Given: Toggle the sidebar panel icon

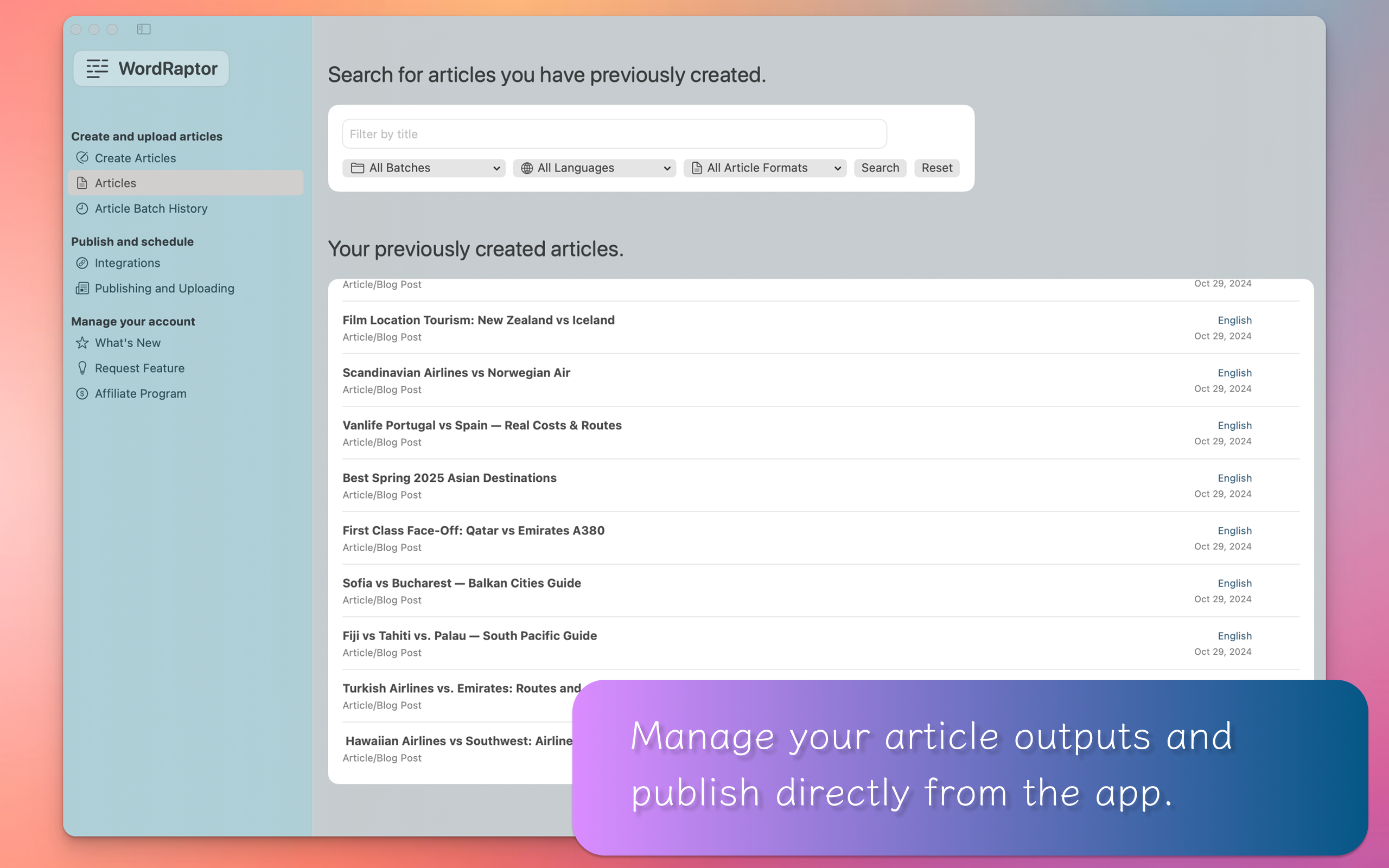Looking at the screenshot, I should point(143,29).
